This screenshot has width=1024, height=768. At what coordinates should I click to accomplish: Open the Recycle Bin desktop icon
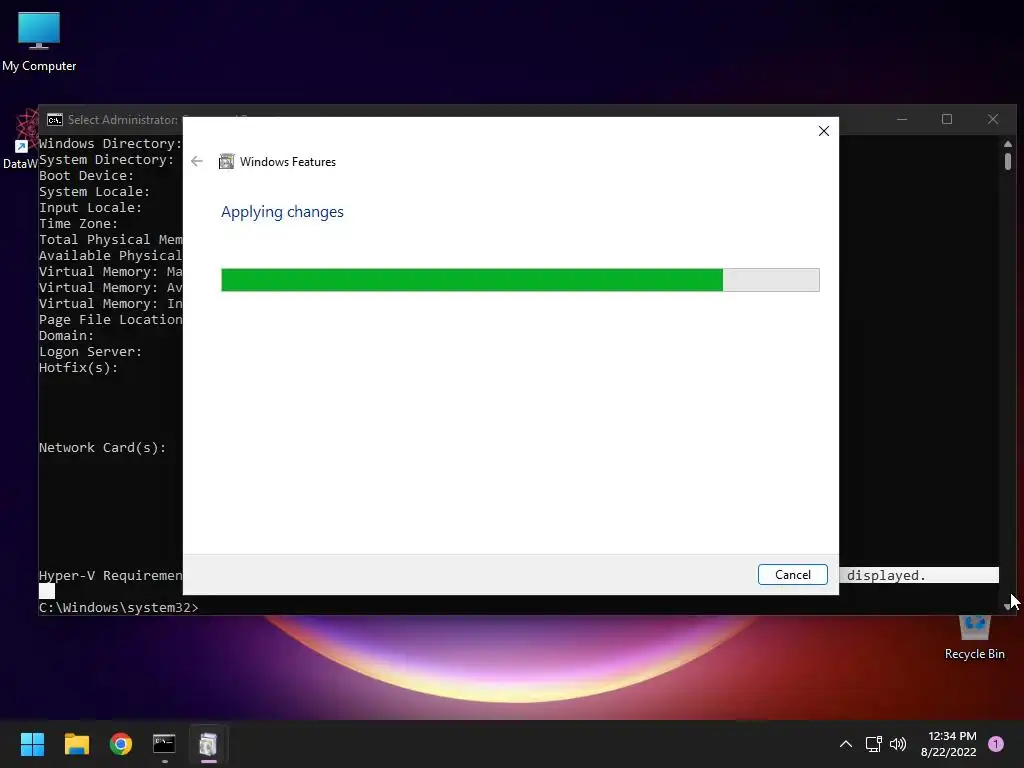(x=974, y=637)
